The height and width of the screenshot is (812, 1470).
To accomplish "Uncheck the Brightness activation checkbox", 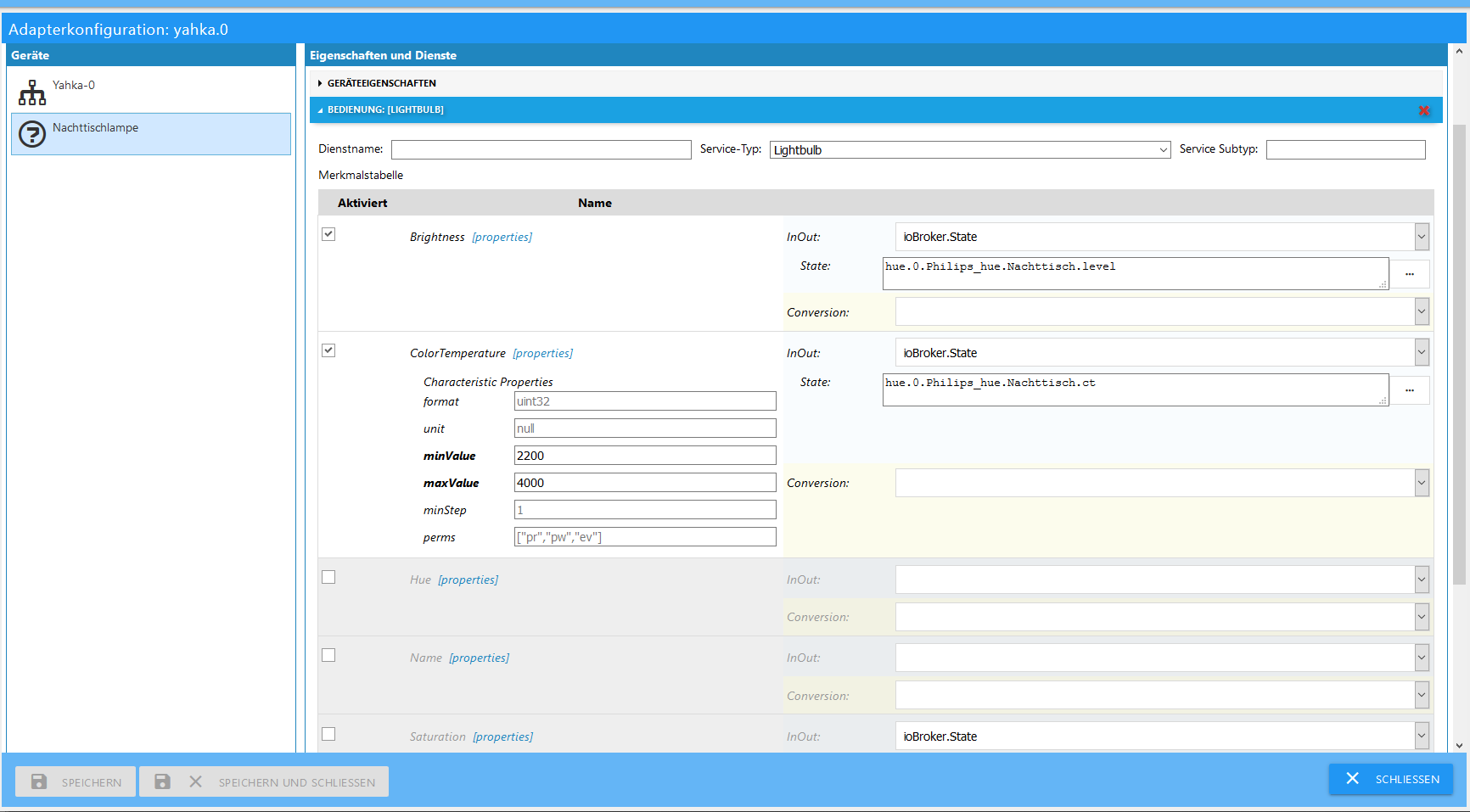I will 328,234.
